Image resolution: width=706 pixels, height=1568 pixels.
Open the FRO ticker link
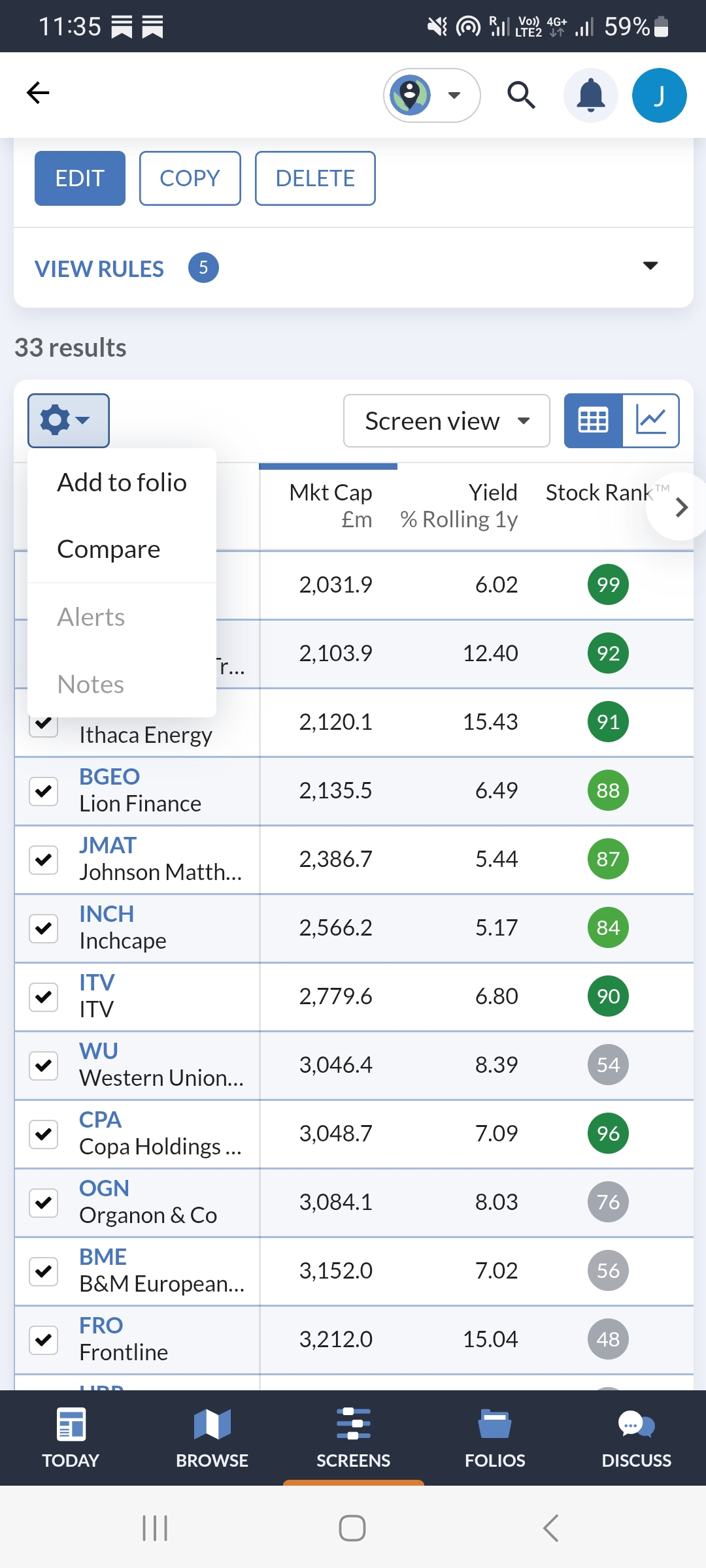point(101,1326)
